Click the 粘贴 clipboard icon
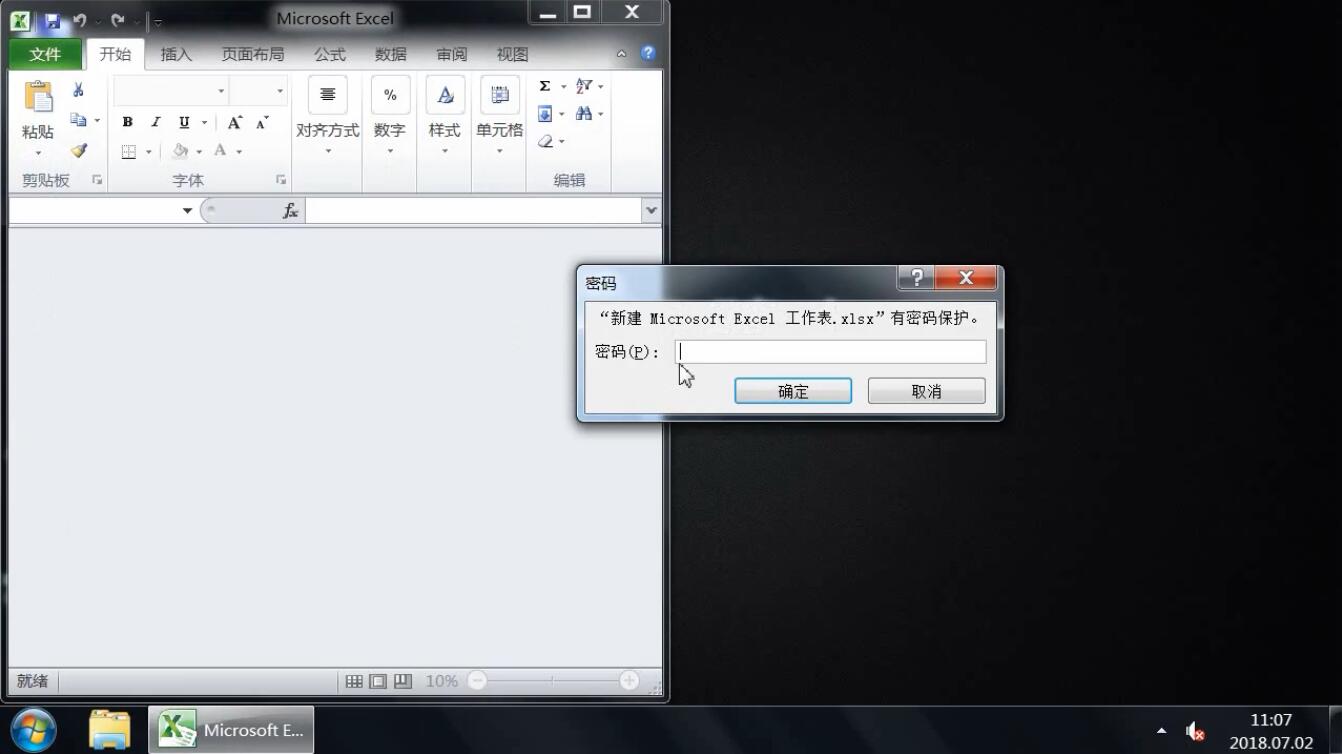 38,98
